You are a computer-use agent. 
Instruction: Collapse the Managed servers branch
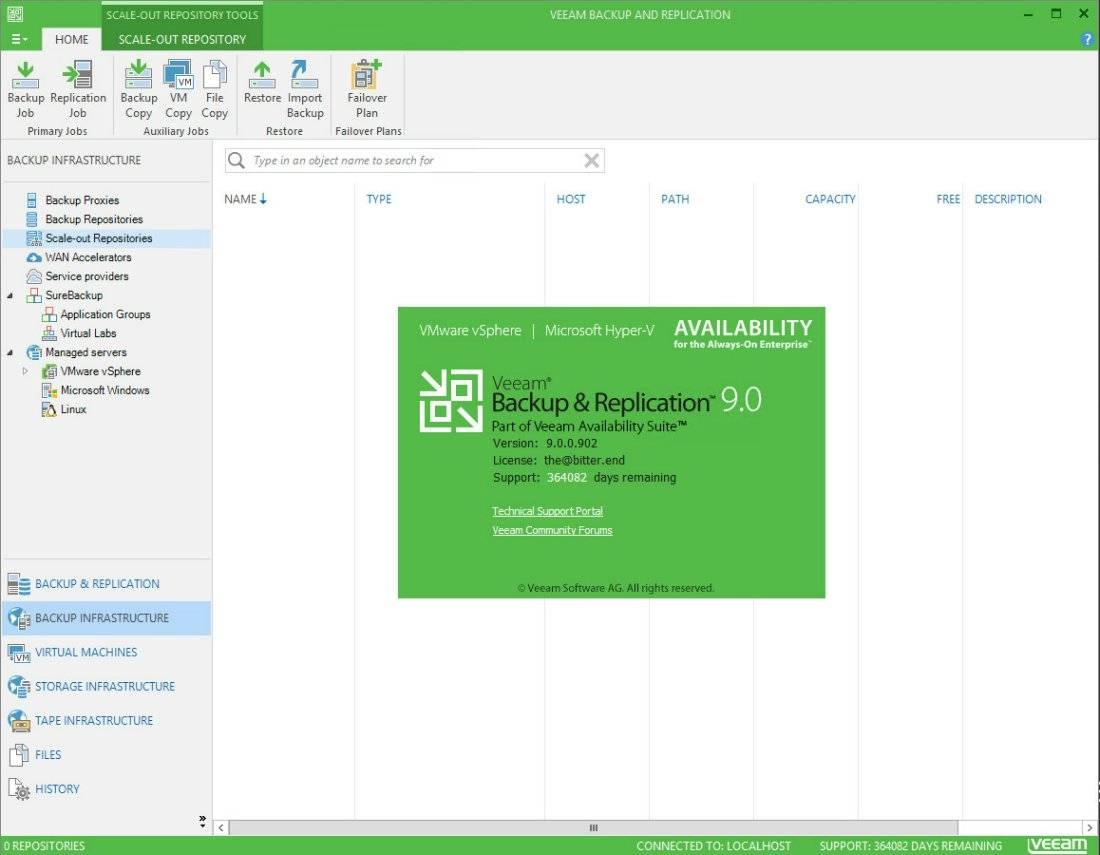10,352
